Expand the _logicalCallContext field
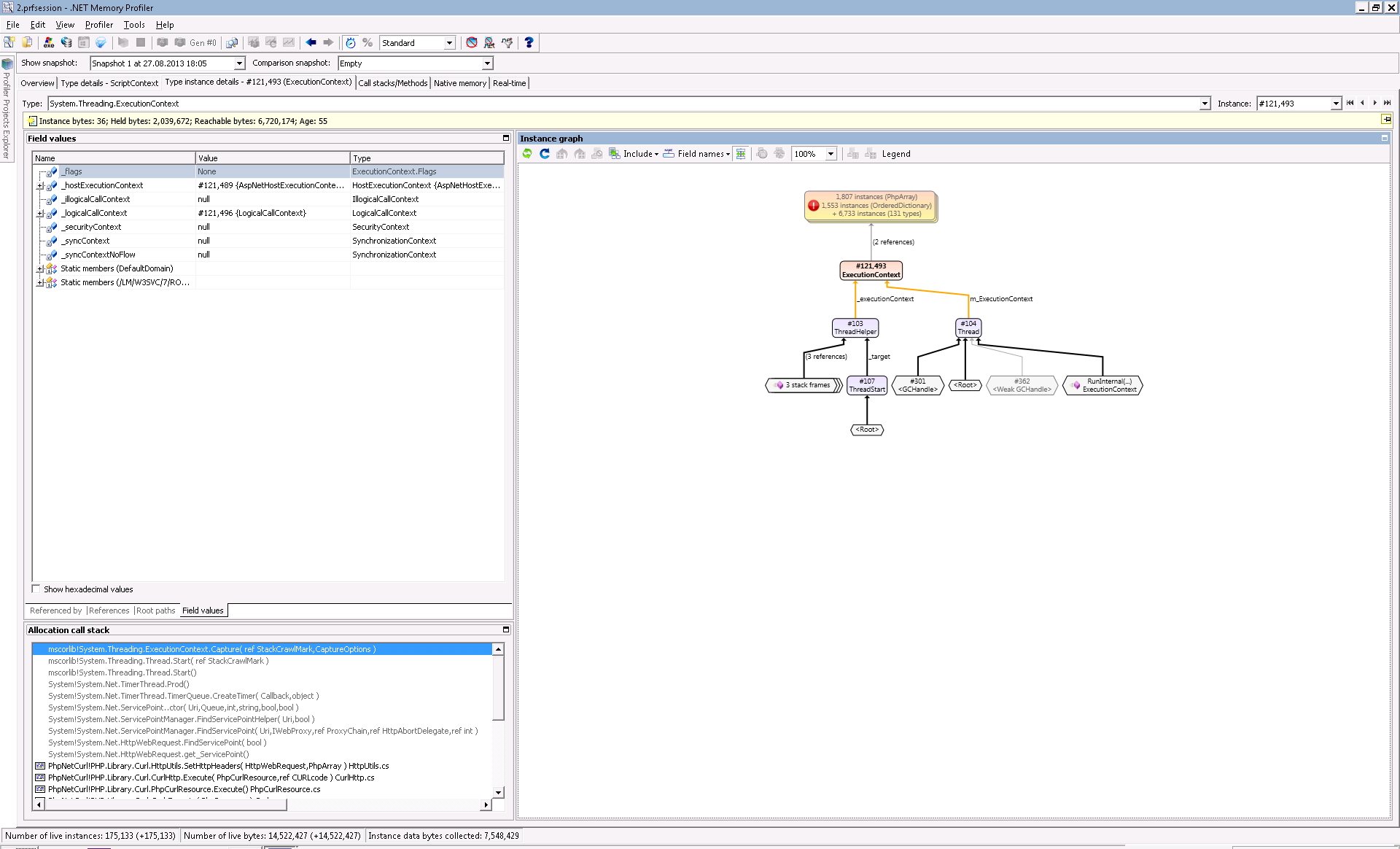The image size is (1400, 849). (x=40, y=214)
